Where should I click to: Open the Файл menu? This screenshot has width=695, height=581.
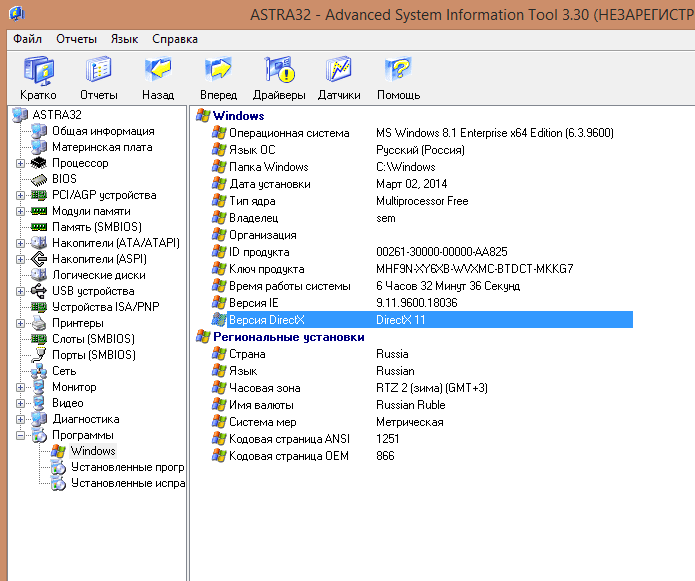27,39
